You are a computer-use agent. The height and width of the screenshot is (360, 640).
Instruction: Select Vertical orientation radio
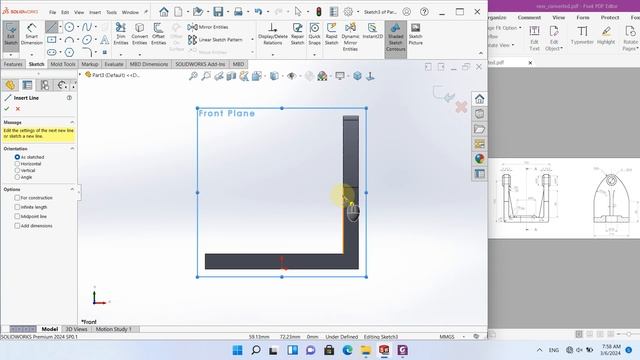tap(17, 170)
